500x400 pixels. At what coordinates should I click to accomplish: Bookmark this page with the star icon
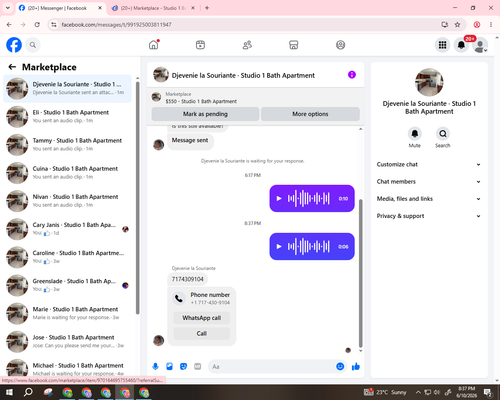tap(457, 24)
